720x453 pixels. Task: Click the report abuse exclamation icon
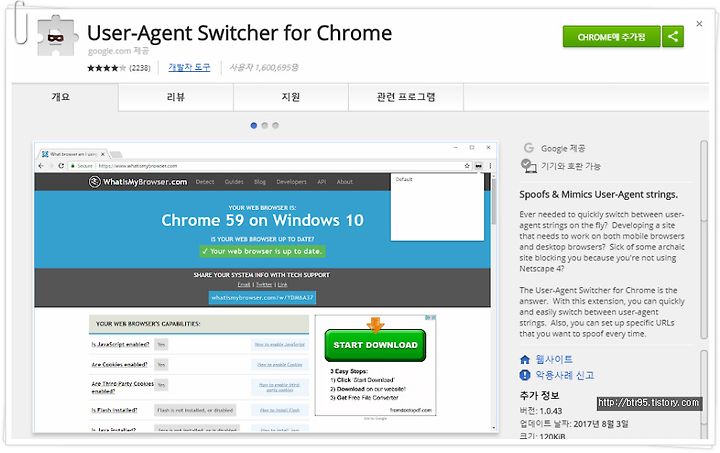coord(525,375)
